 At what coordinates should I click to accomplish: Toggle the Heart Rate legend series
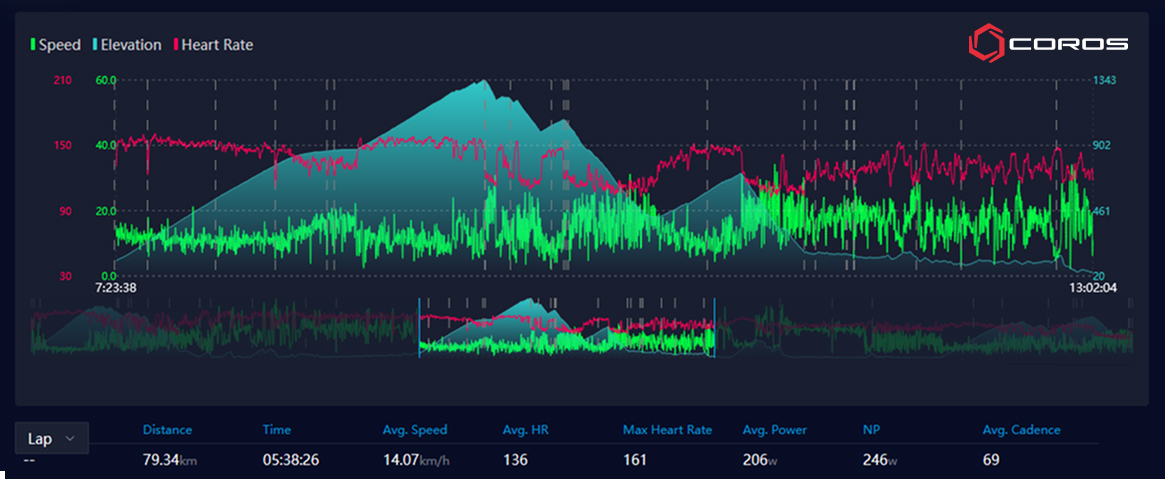pyautogui.click(x=213, y=45)
